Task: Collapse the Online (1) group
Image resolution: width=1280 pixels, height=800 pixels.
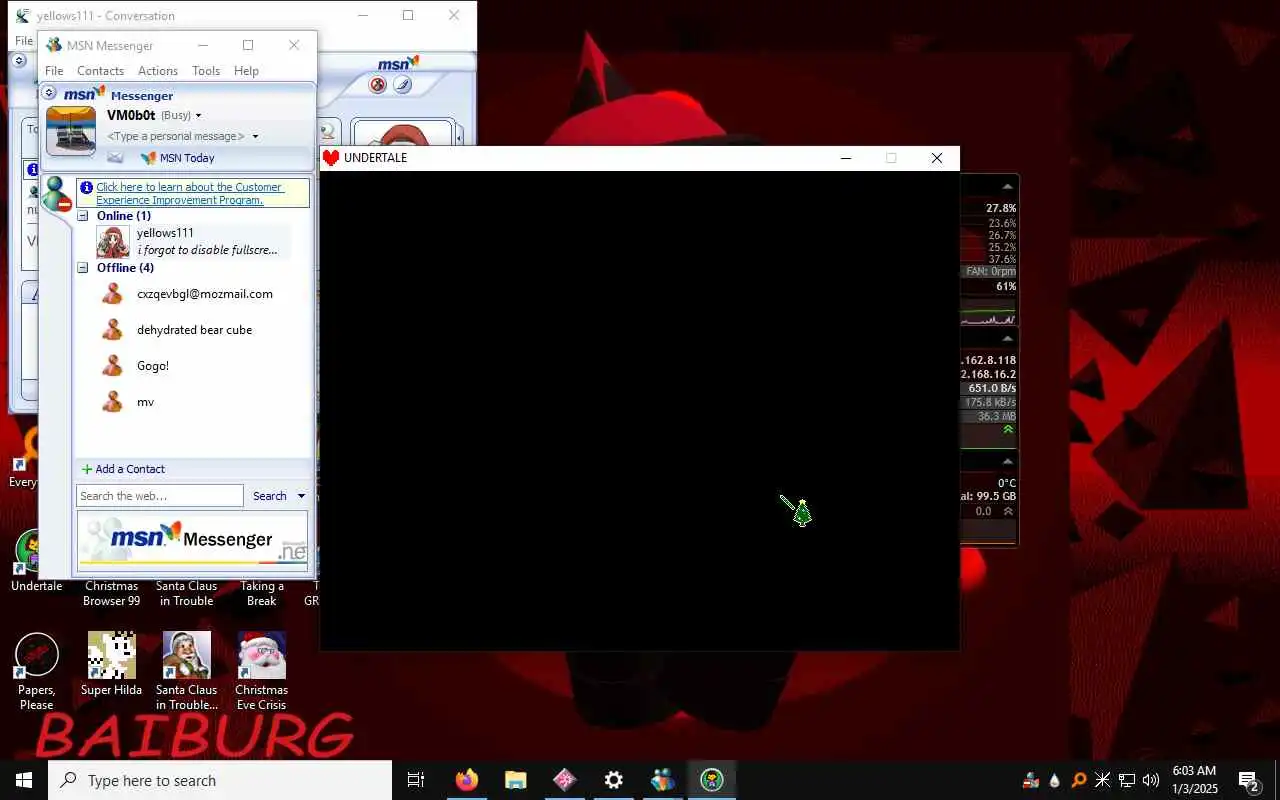Action: (x=83, y=216)
